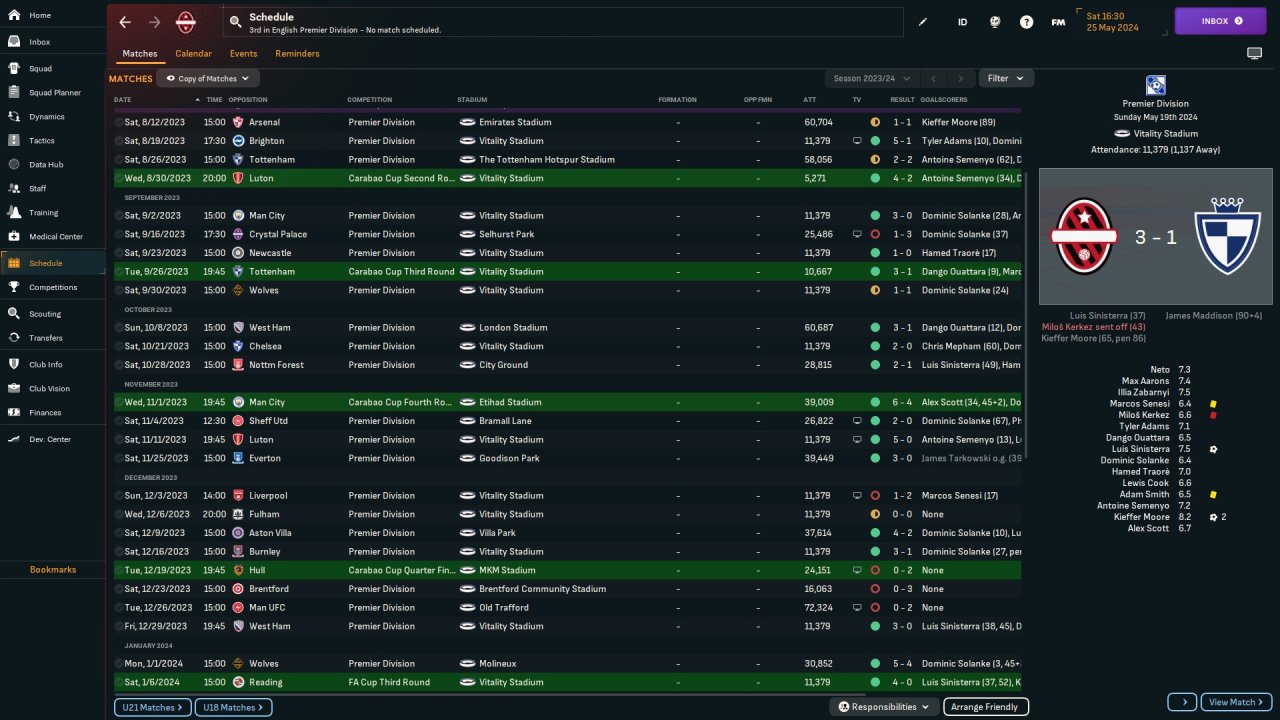Open the help question mark icon
The width and height of the screenshot is (1280, 720).
(x=1026, y=22)
